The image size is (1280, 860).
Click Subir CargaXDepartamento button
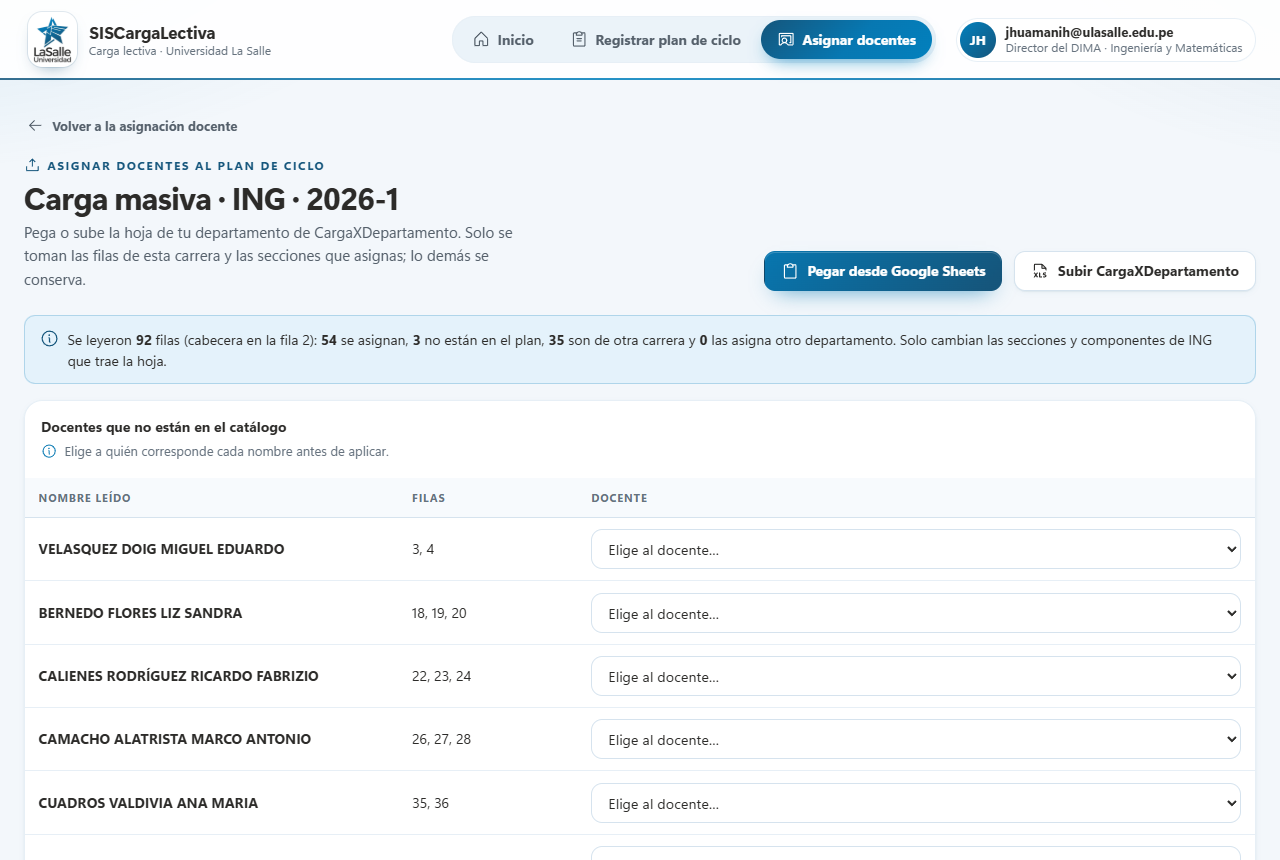coord(1135,271)
